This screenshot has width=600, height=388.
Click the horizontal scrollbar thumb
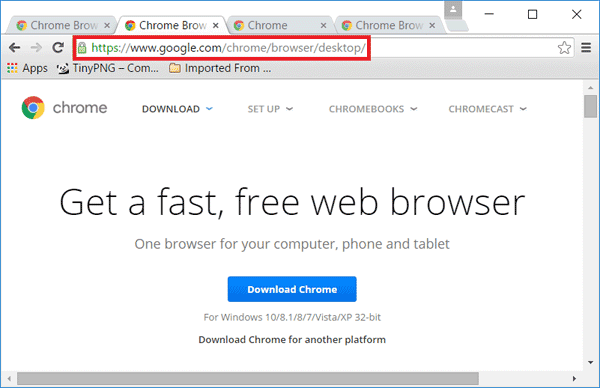pyautogui.click(x=248, y=378)
